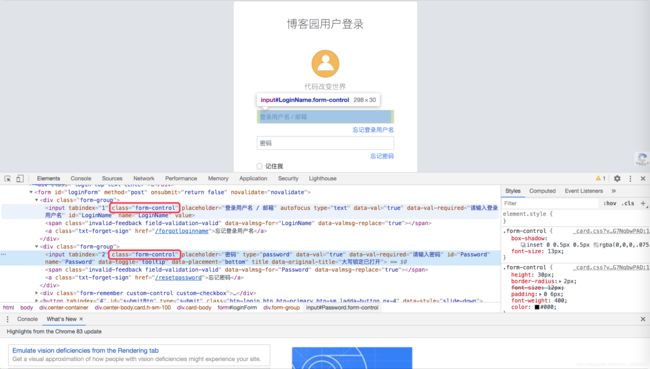Viewport: 650px width, 369px height.
Task: Close the What's New tab
Action: tap(81, 319)
